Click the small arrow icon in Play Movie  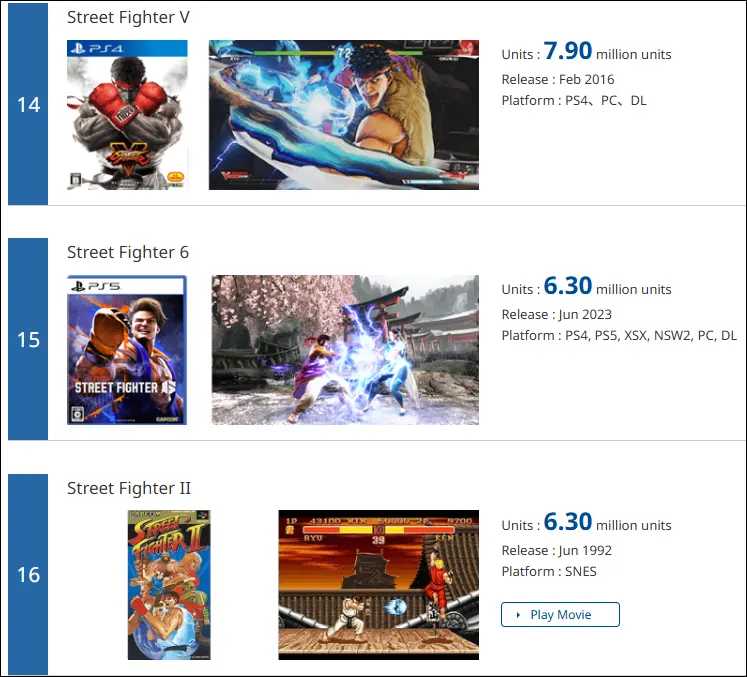(x=518, y=615)
